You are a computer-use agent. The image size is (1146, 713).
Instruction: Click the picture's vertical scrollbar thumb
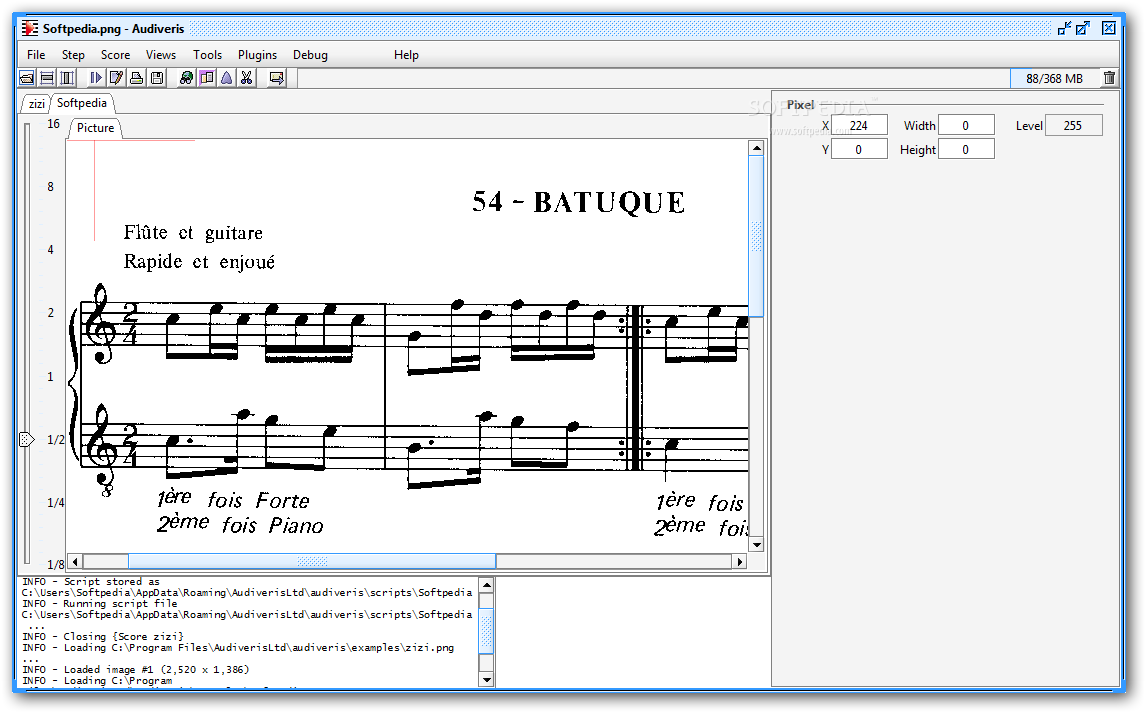[756, 236]
